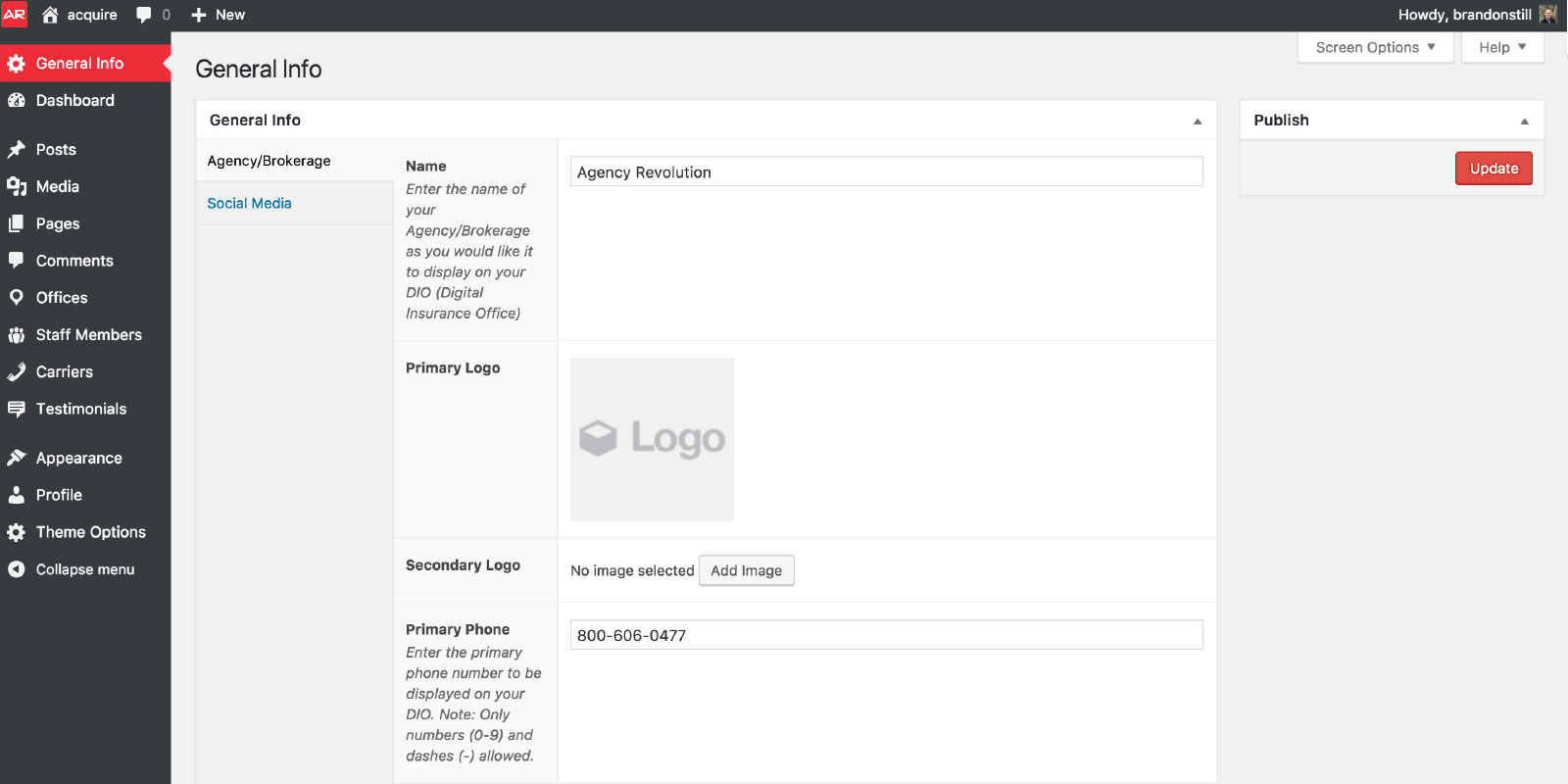Click the Collapse menu label
This screenshot has height=784, width=1568.
tap(85, 569)
